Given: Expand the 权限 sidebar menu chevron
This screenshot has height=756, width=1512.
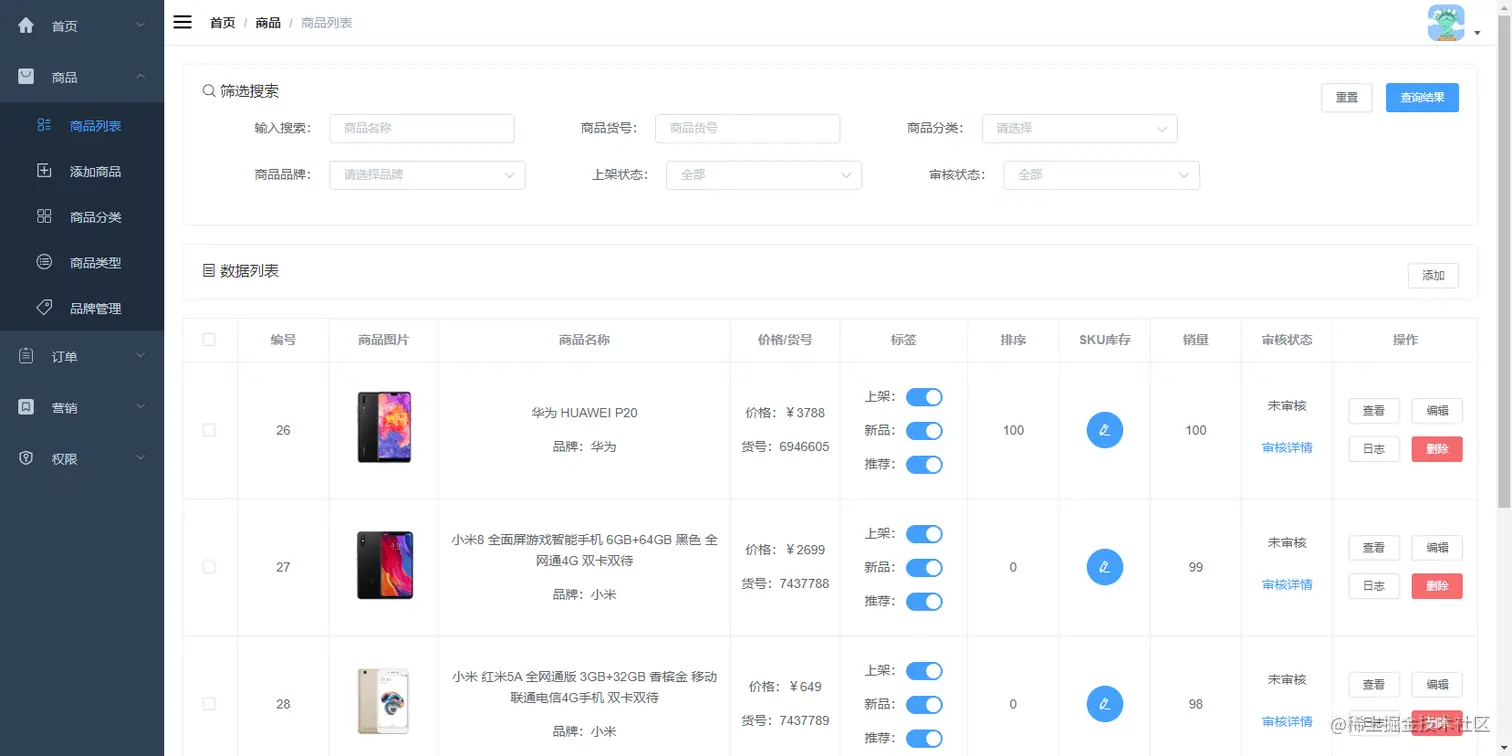Looking at the screenshot, I should pyautogui.click(x=141, y=458).
